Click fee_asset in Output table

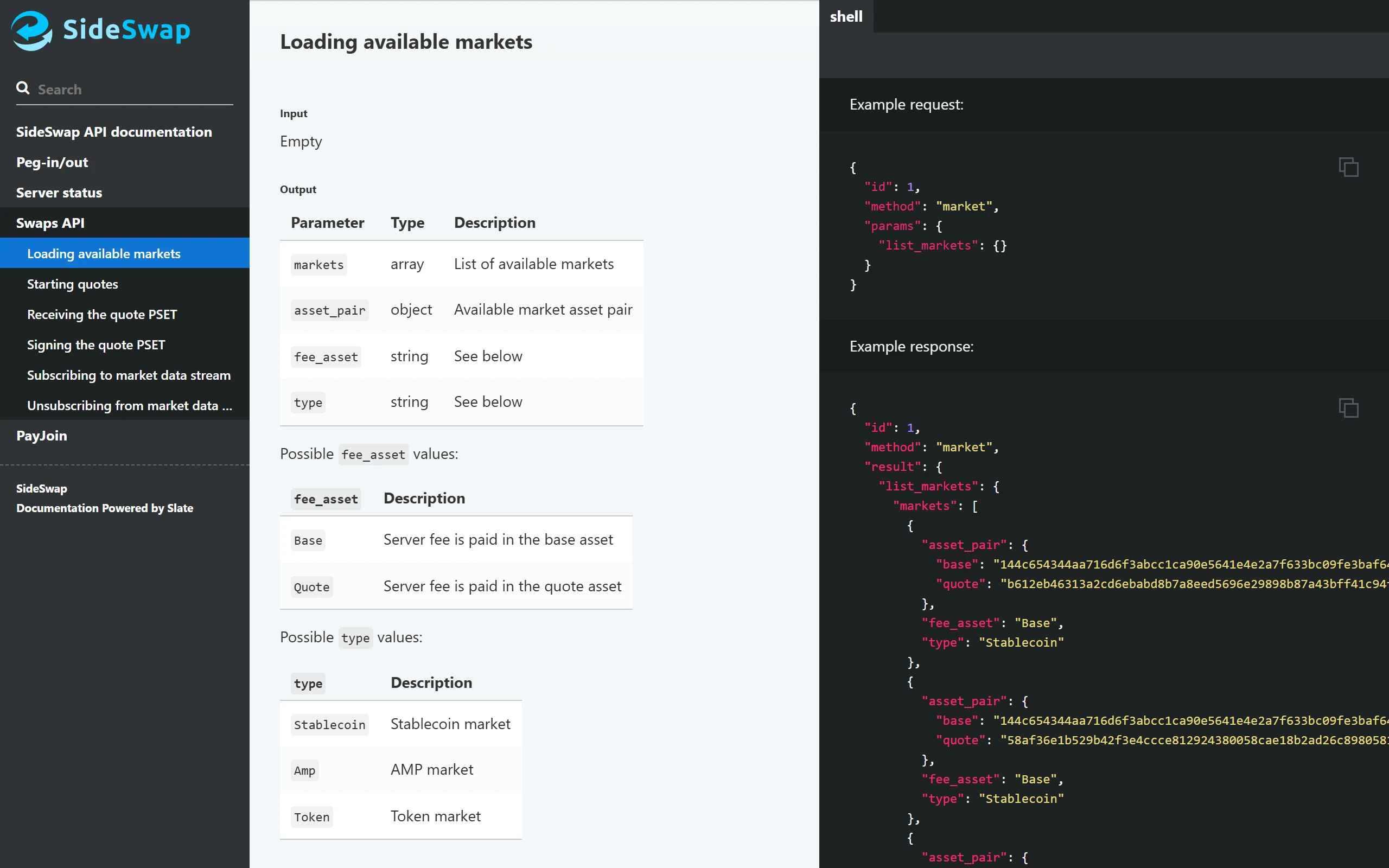point(326,357)
